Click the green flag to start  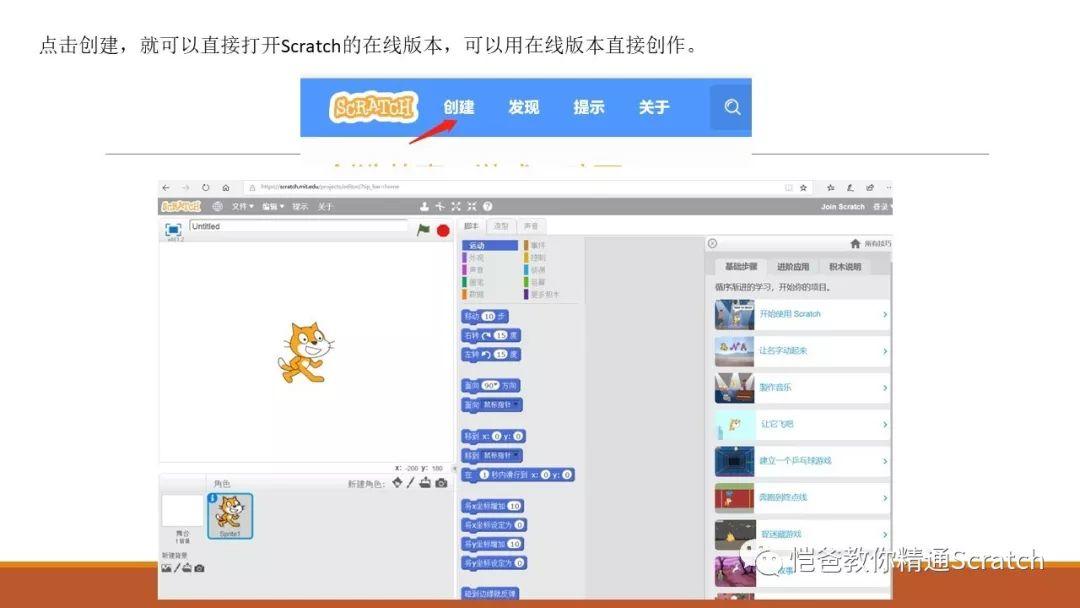click(423, 230)
